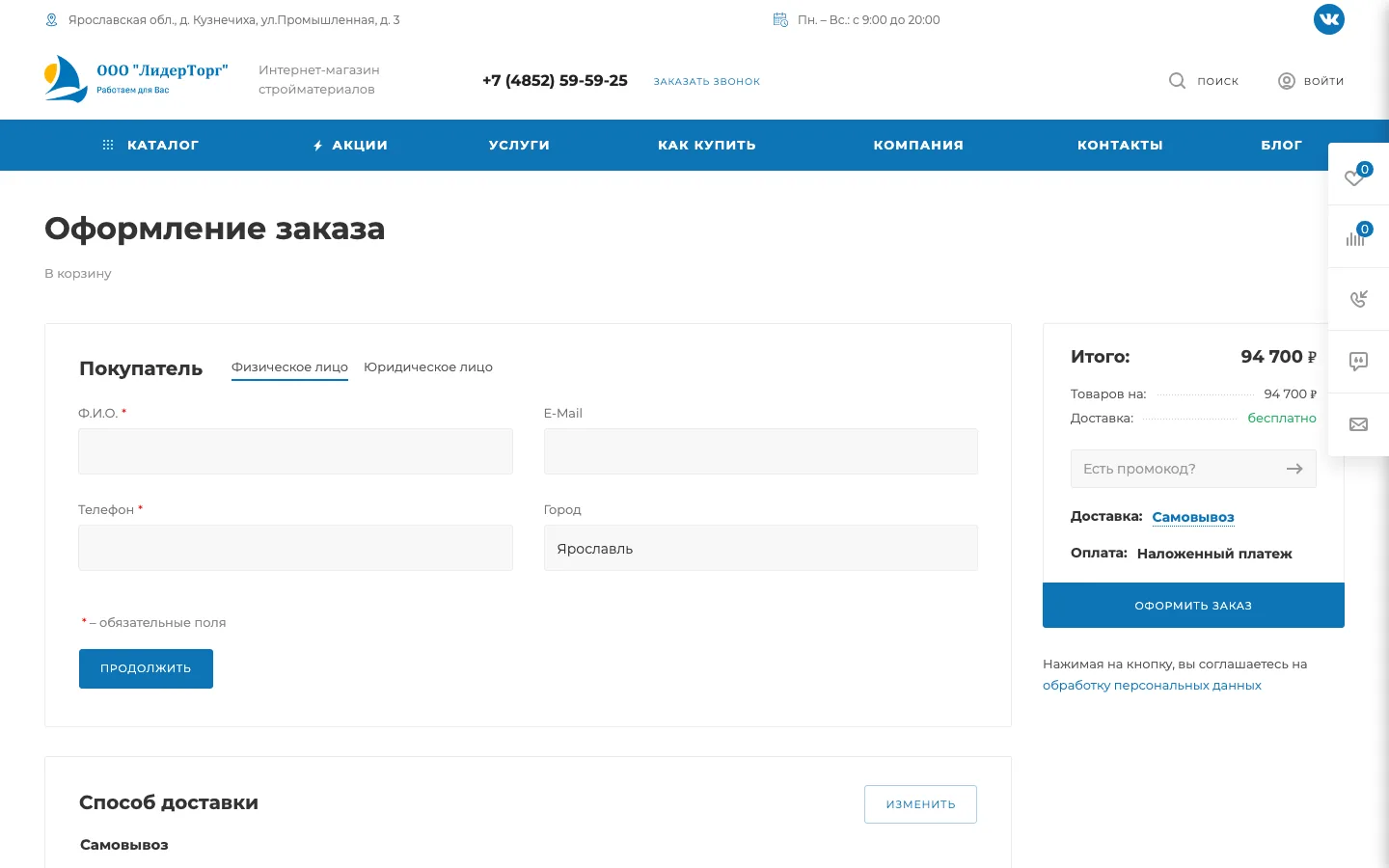This screenshot has height=868, width=1389.
Task: Click the feedback chat icon in side panel
Action: pos(1359,362)
